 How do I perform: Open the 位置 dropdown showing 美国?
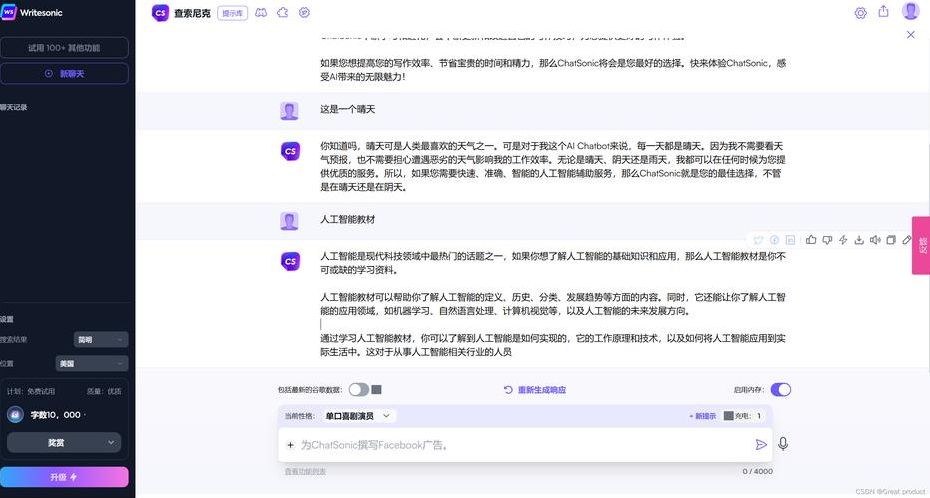pos(92,363)
